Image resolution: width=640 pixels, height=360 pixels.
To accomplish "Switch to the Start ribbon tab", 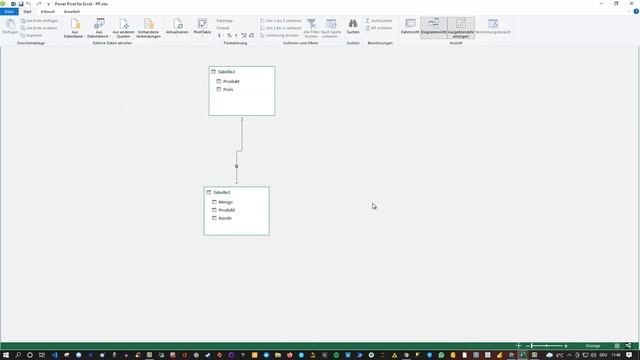I will coord(27,11).
